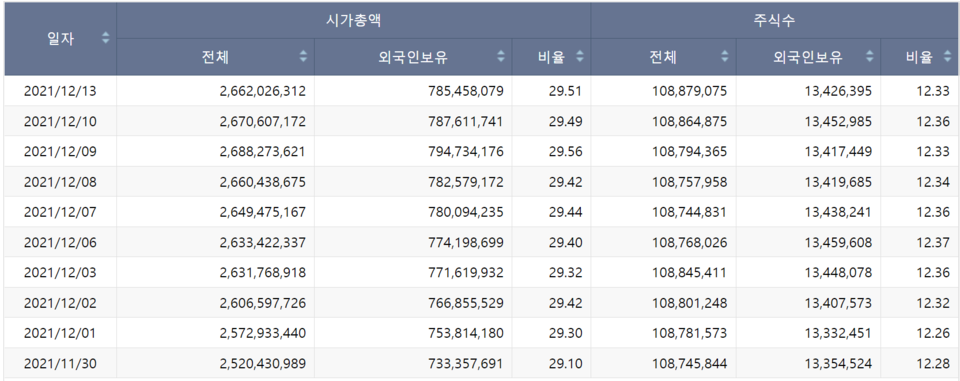Click foreign-held shares 13,426,395
960x381 pixels.
point(838,91)
